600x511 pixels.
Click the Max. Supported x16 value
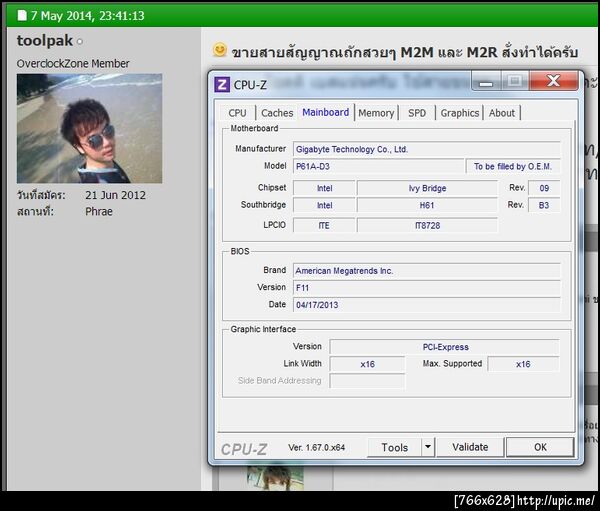click(523, 364)
